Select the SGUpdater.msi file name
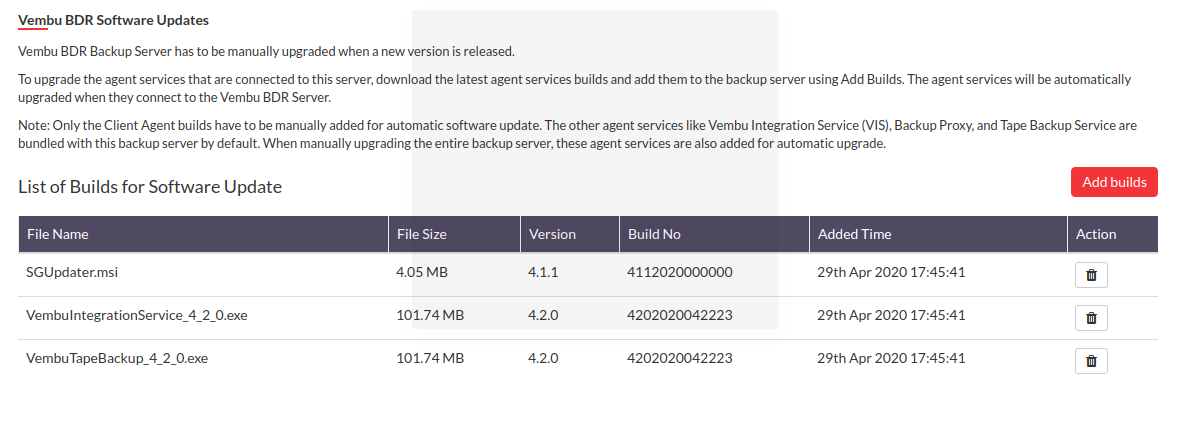The height and width of the screenshot is (428, 1195). pyautogui.click(x=72, y=272)
